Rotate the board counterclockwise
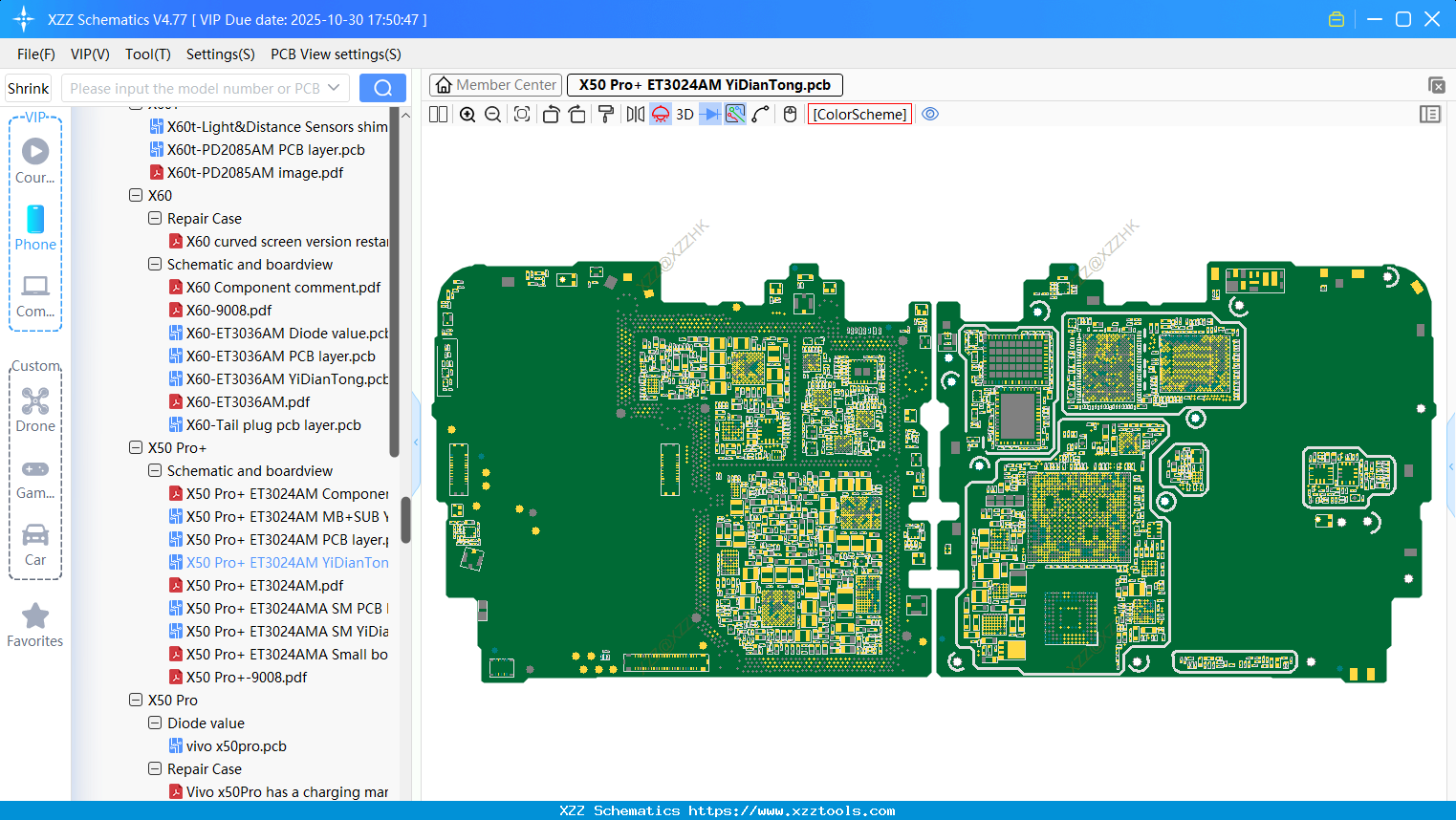Viewport: 1456px width, 820px height. click(551, 115)
